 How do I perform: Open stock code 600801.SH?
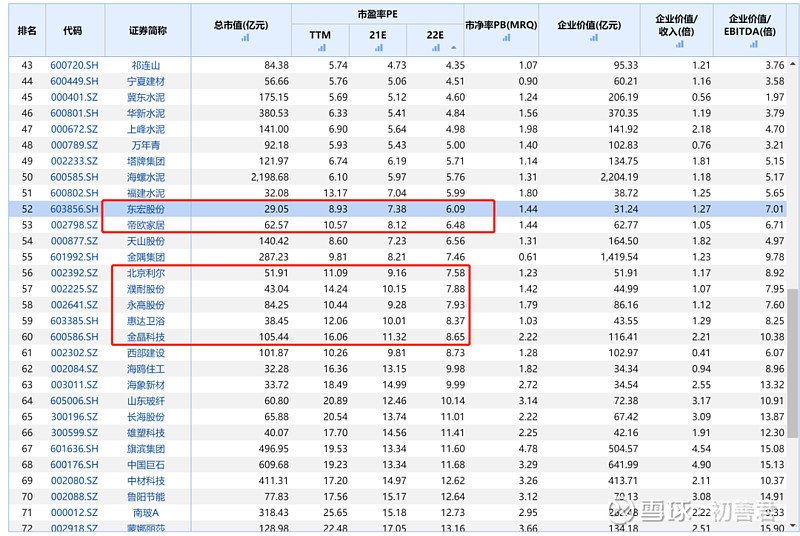point(74,113)
